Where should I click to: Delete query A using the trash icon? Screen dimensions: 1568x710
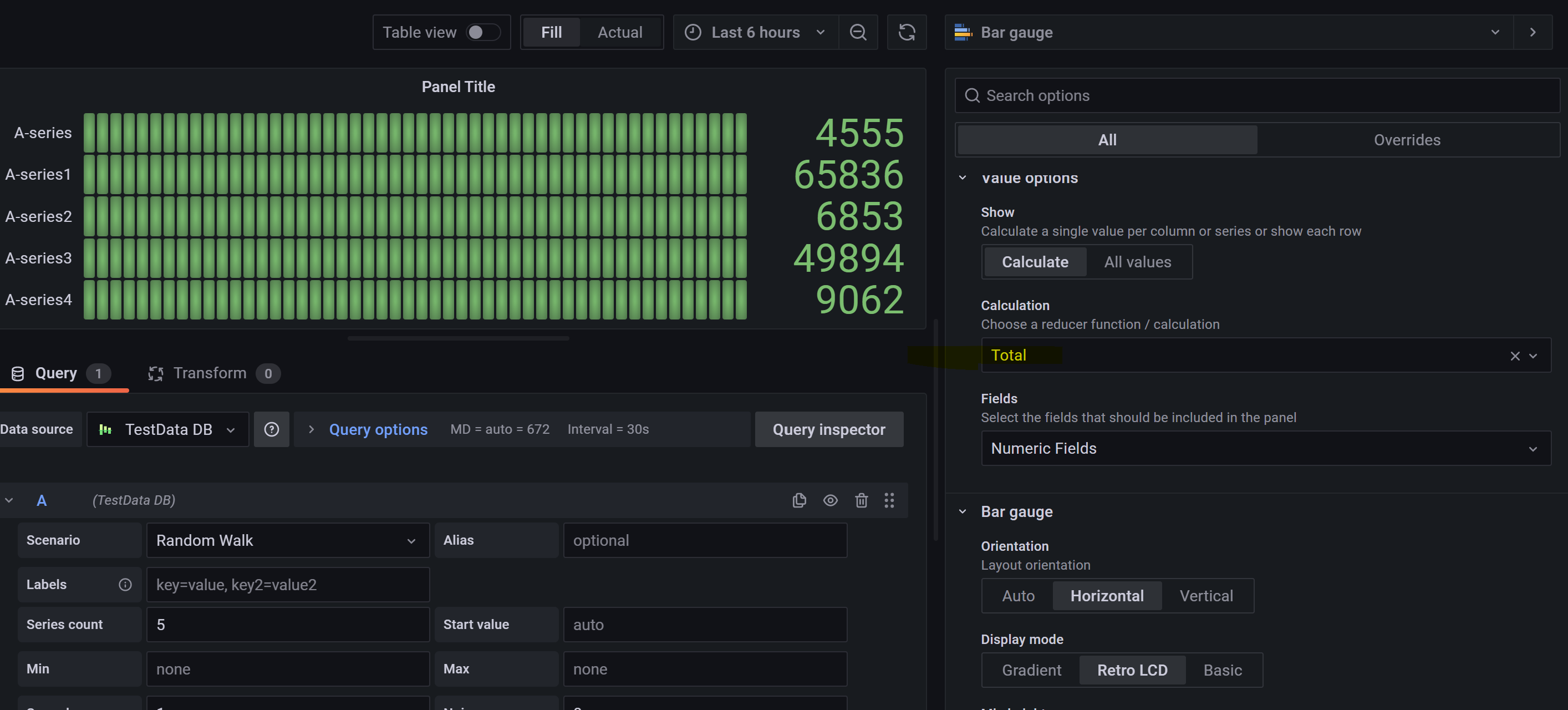click(x=861, y=500)
